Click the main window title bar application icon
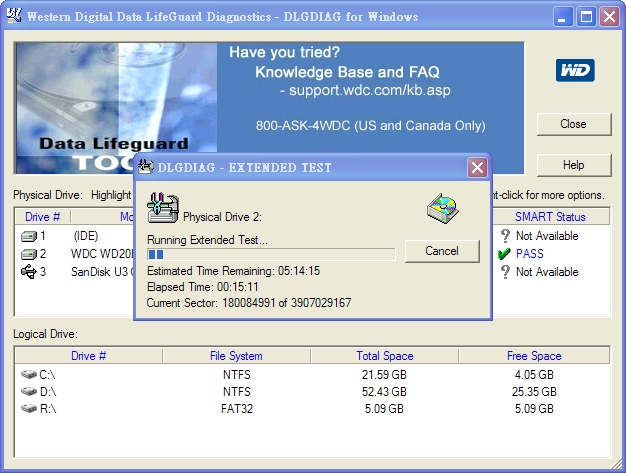Image resolution: width=626 pixels, height=473 pixels. [14, 16]
